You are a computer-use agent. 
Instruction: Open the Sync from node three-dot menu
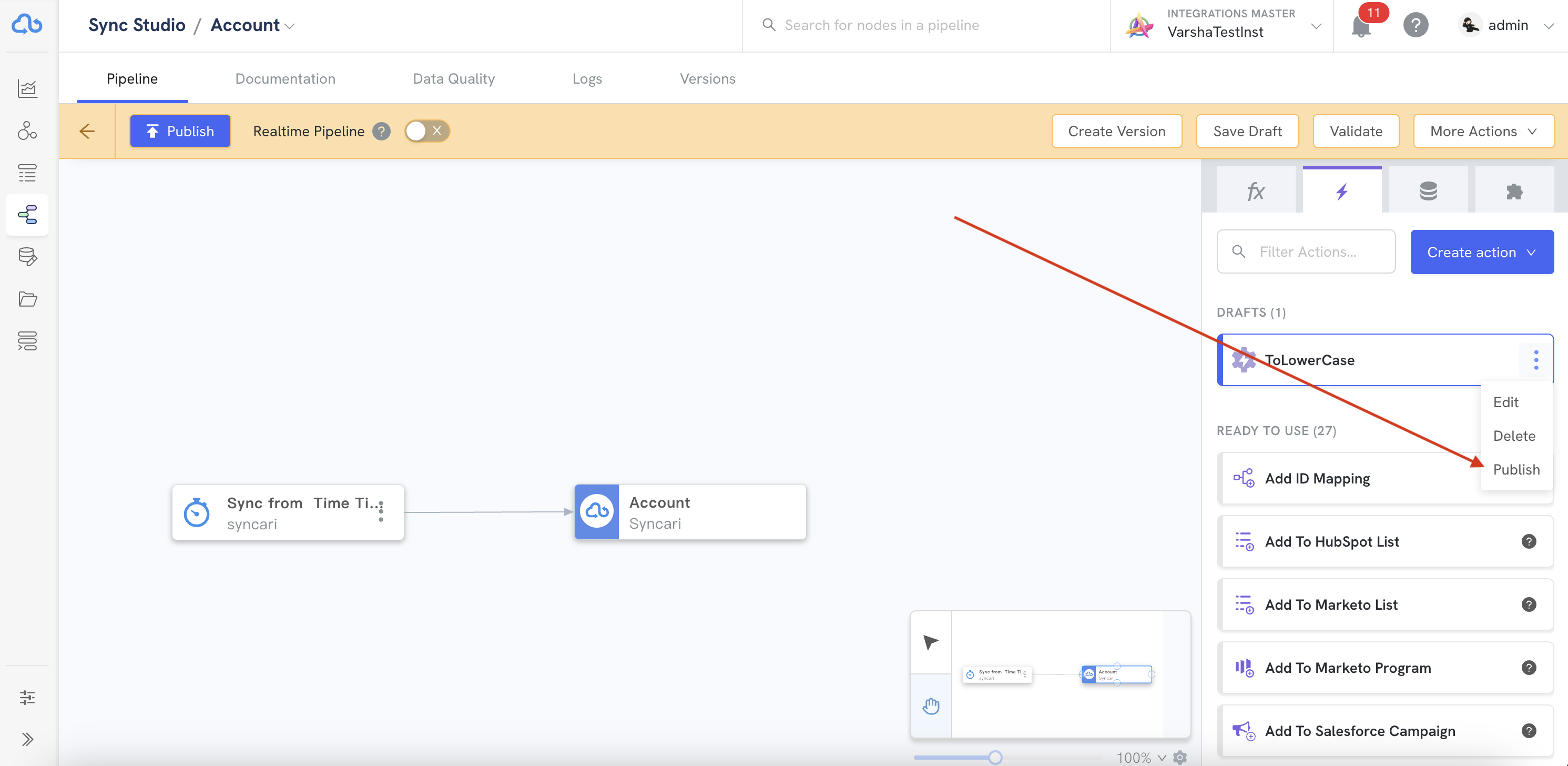[381, 511]
